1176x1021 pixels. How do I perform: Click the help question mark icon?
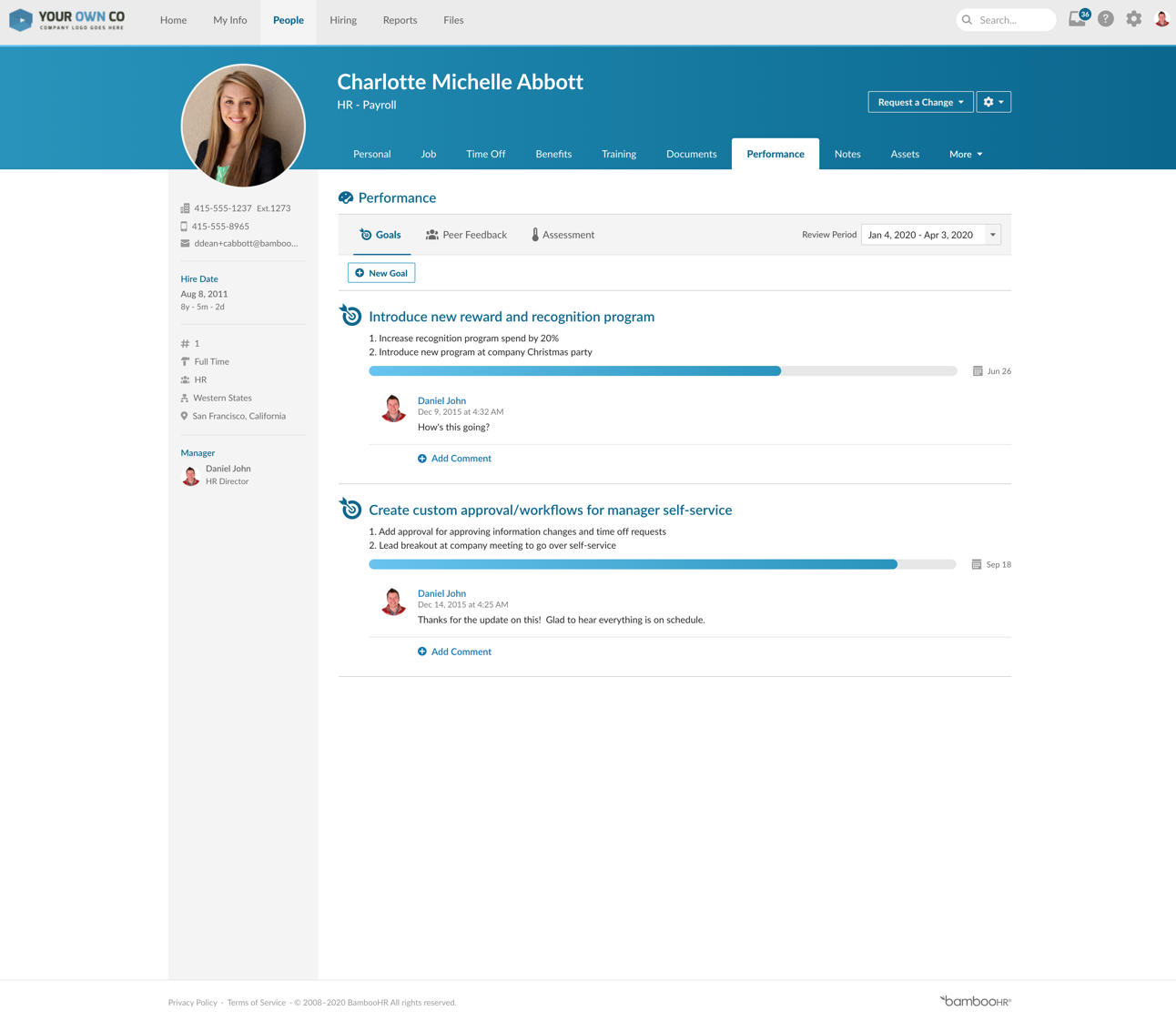[x=1106, y=19]
